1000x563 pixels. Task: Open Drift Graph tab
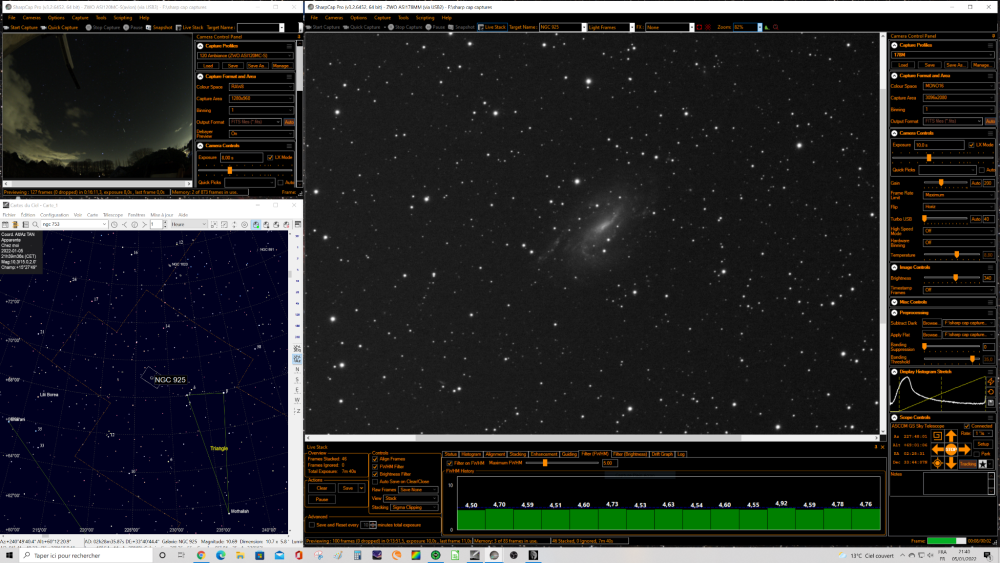tap(662, 454)
